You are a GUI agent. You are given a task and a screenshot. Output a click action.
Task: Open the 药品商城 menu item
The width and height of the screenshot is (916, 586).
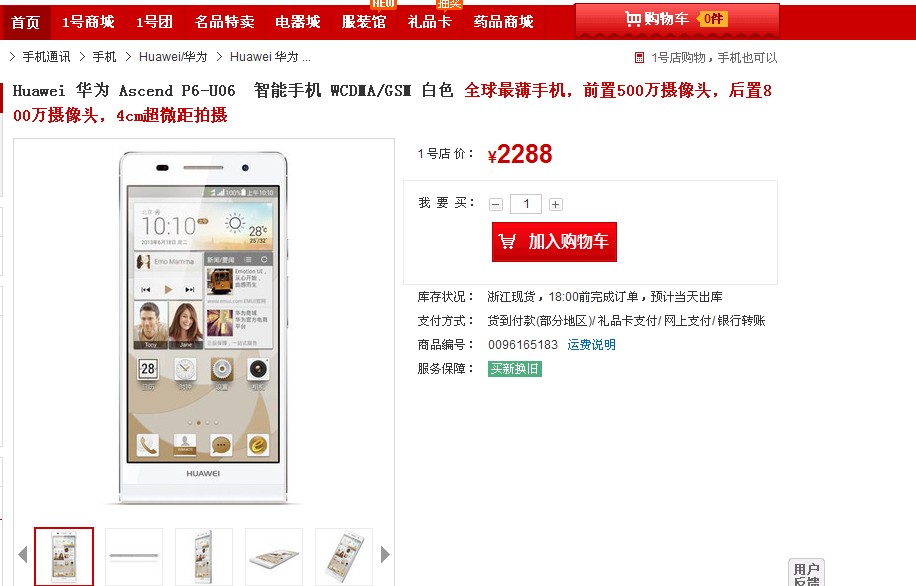pyautogui.click(x=504, y=22)
